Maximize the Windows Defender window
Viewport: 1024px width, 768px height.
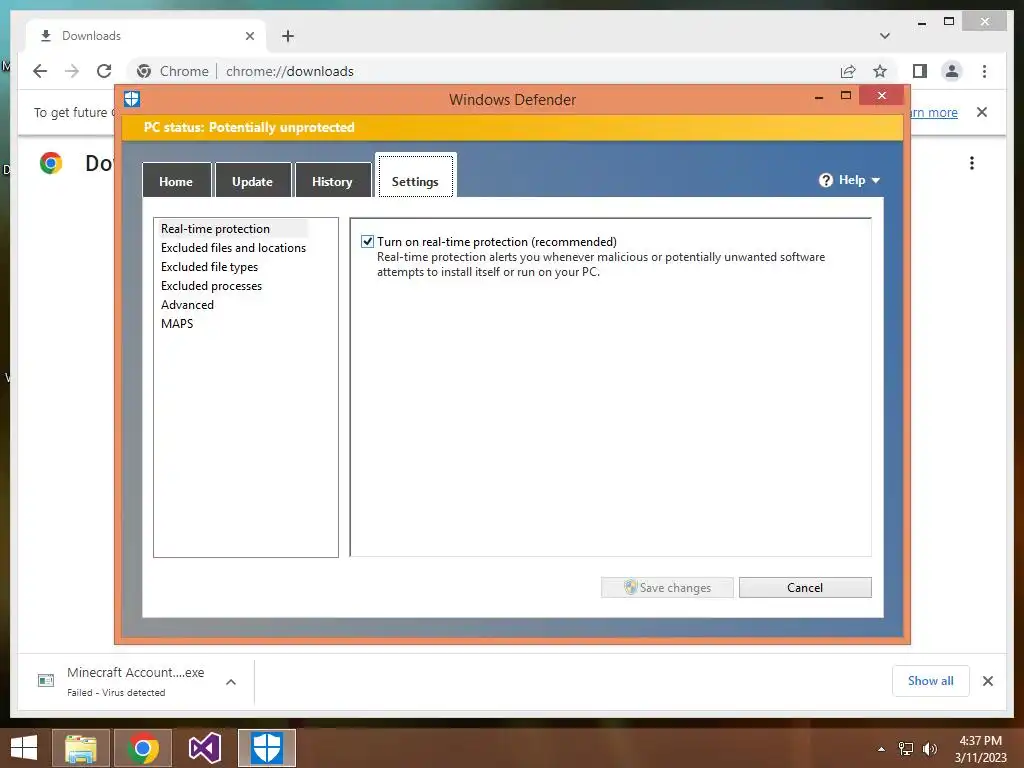click(846, 95)
